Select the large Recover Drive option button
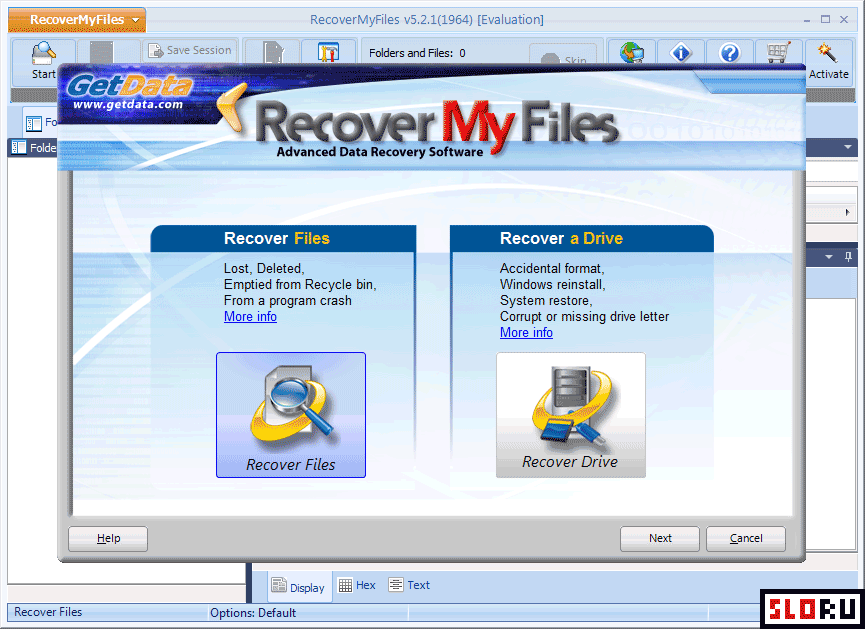Image resolution: width=865 pixels, height=629 pixels. click(571, 415)
